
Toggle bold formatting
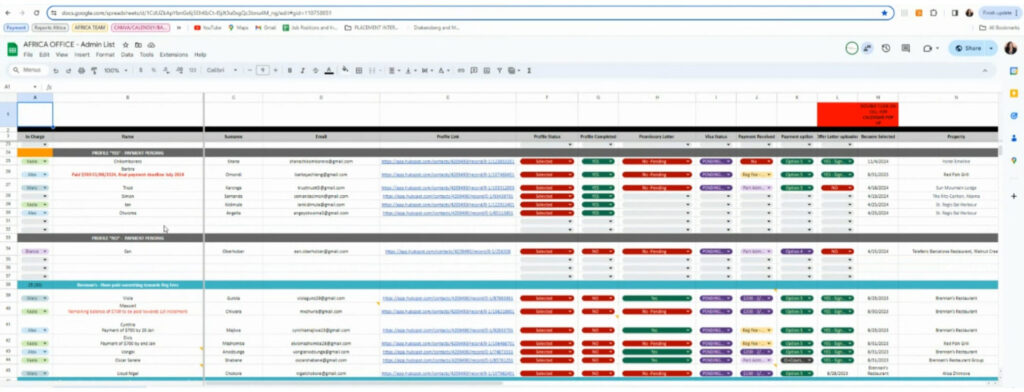(289, 70)
